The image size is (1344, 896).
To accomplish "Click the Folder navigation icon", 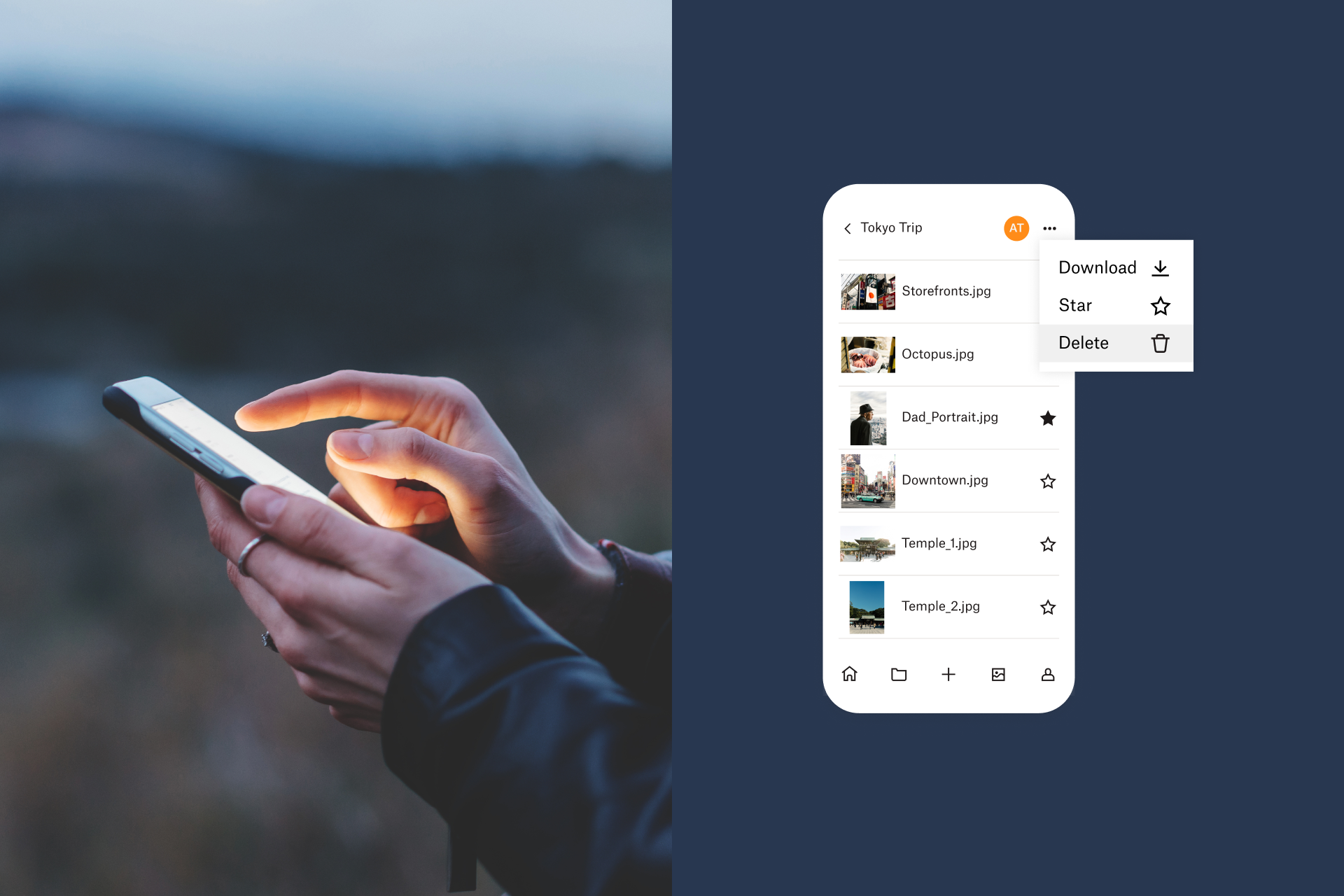I will tap(897, 674).
